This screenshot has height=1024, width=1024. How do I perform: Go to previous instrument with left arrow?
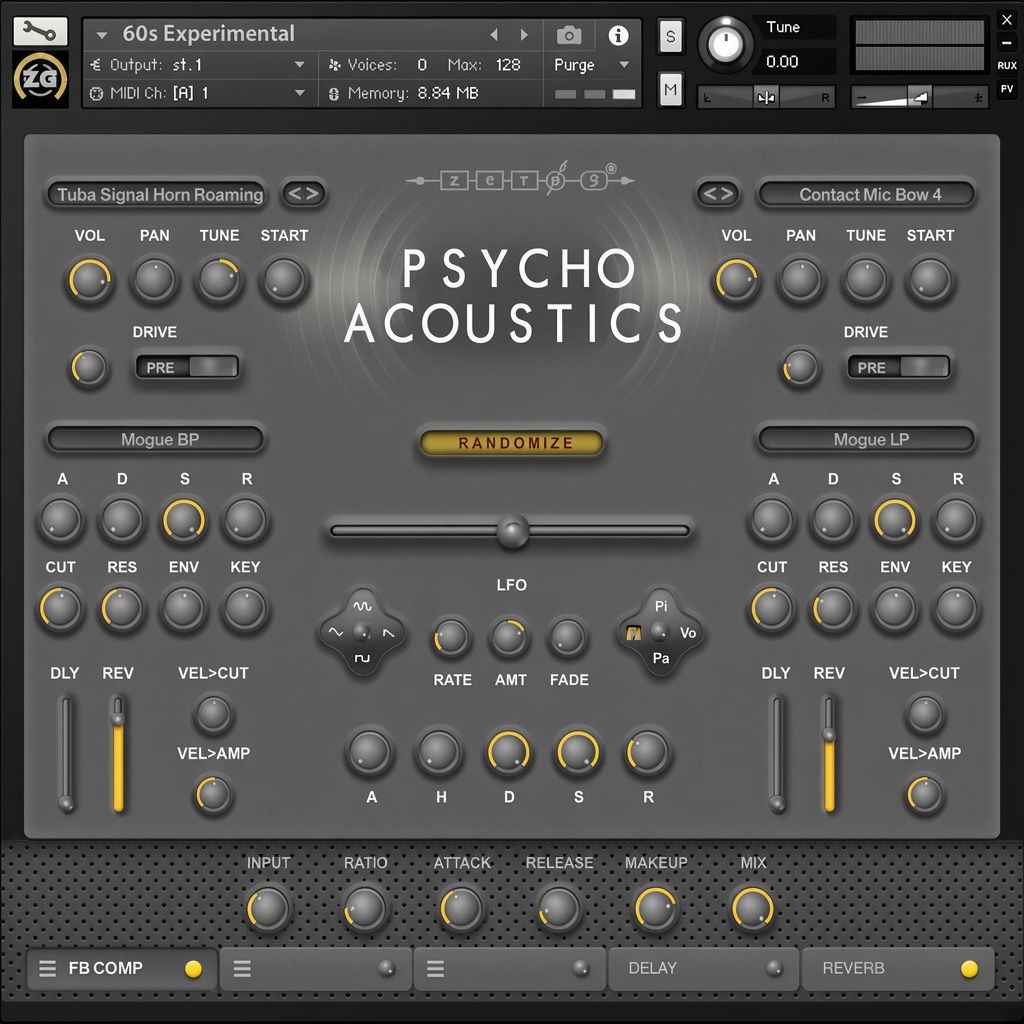(x=494, y=35)
